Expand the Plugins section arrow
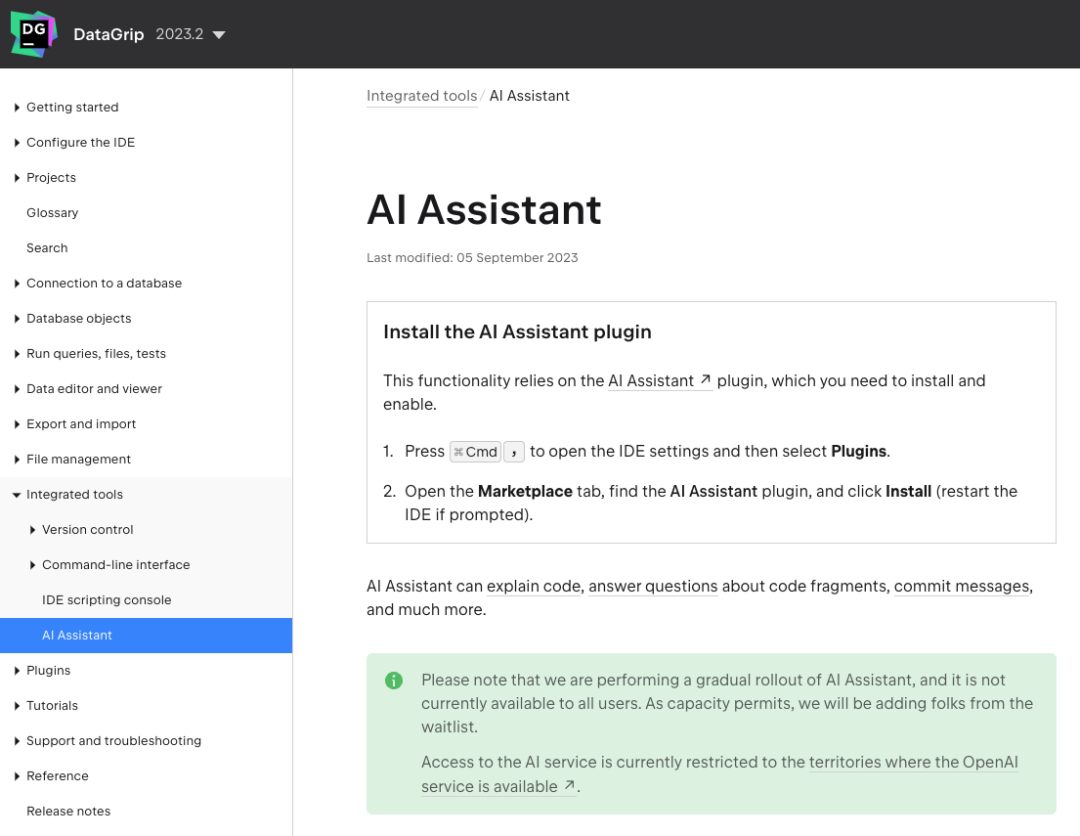The height and width of the screenshot is (836, 1080). coord(17,671)
